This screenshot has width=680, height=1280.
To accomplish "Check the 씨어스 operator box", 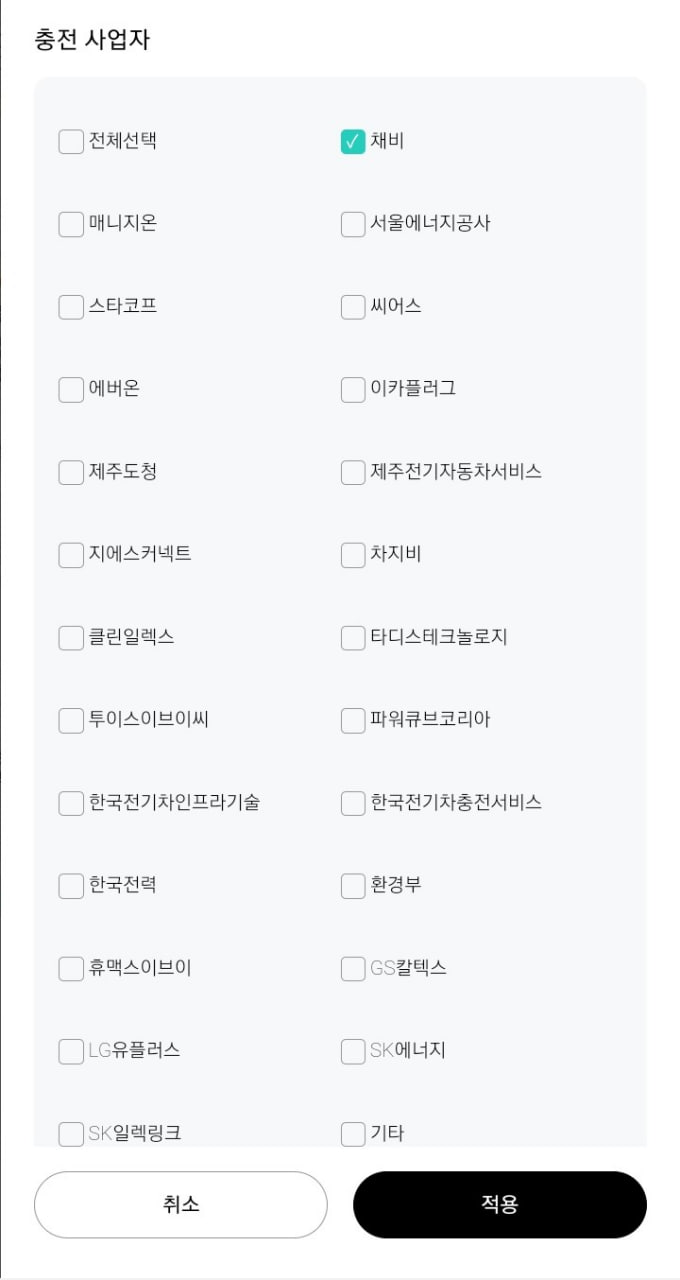I will (x=353, y=307).
